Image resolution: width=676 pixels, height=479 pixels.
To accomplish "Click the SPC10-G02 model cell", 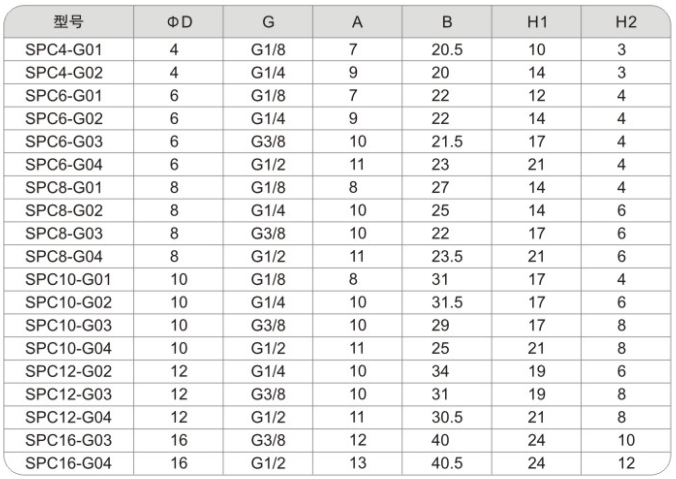I will point(69,302).
